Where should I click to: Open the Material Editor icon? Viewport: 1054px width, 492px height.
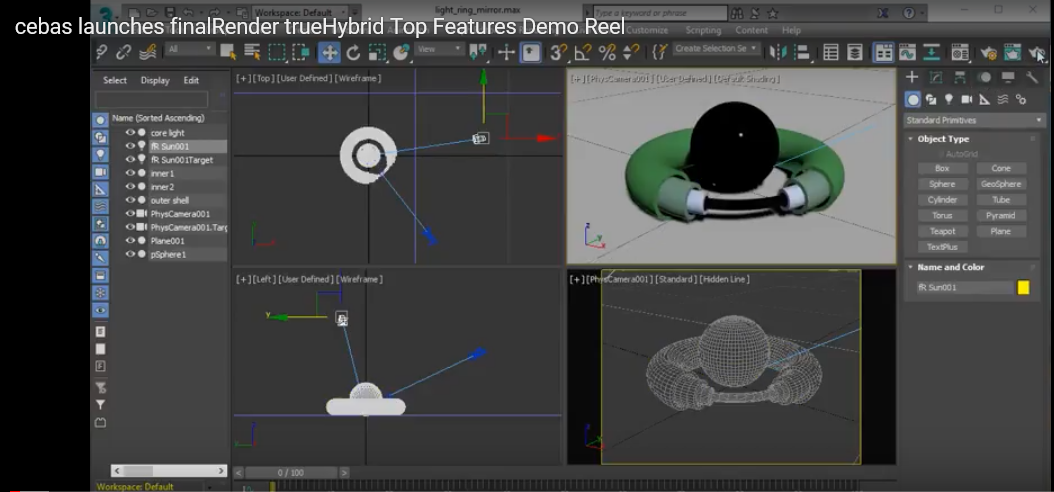coord(960,52)
